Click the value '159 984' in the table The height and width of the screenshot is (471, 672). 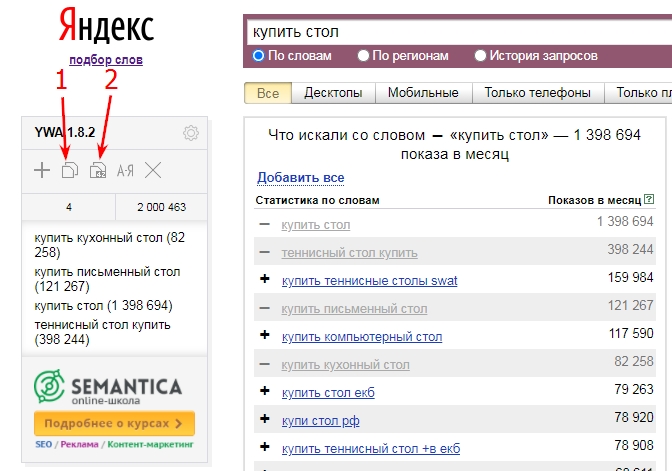pyautogui.click(x=630, y=277)
